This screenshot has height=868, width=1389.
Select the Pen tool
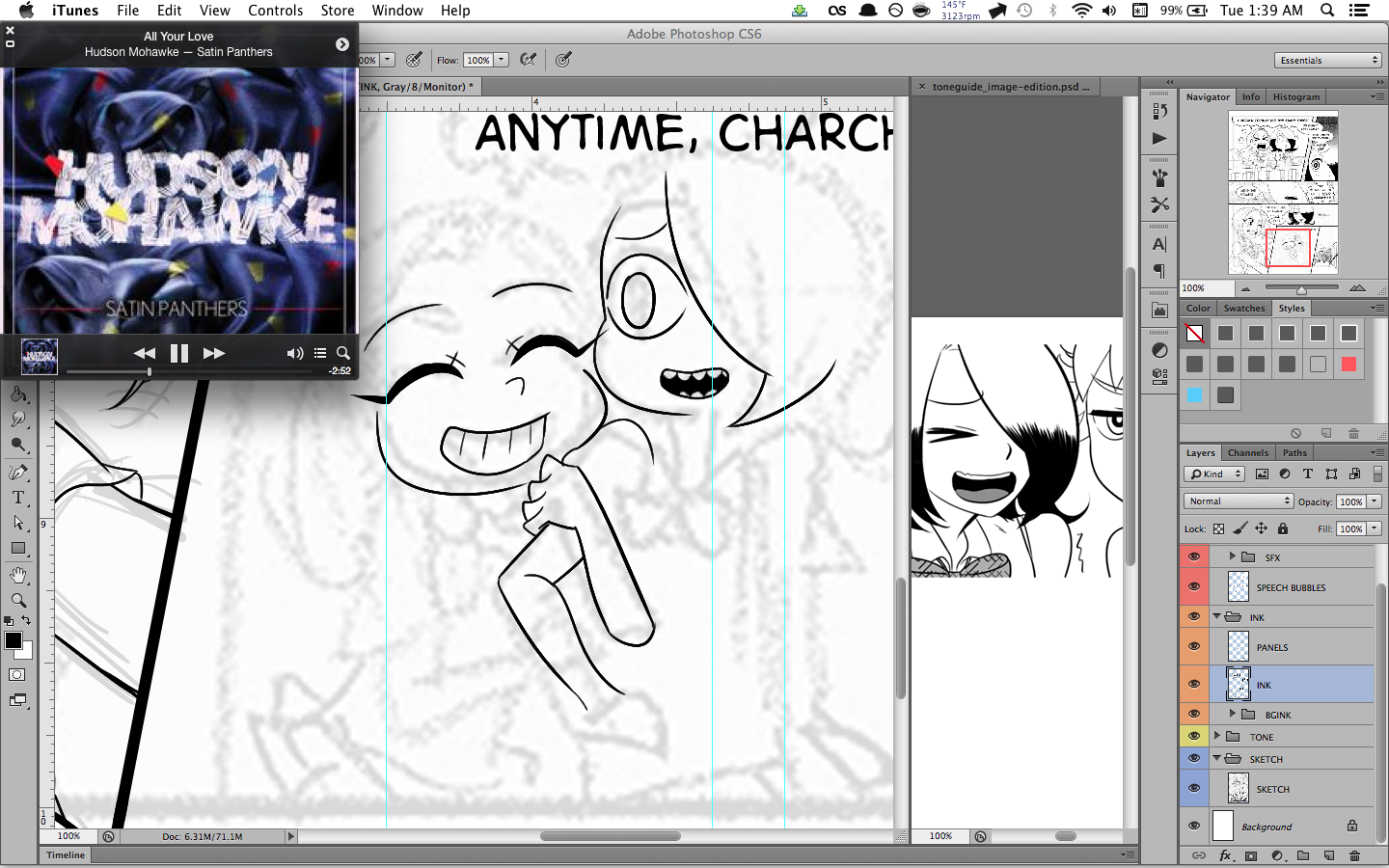(18, 472)
